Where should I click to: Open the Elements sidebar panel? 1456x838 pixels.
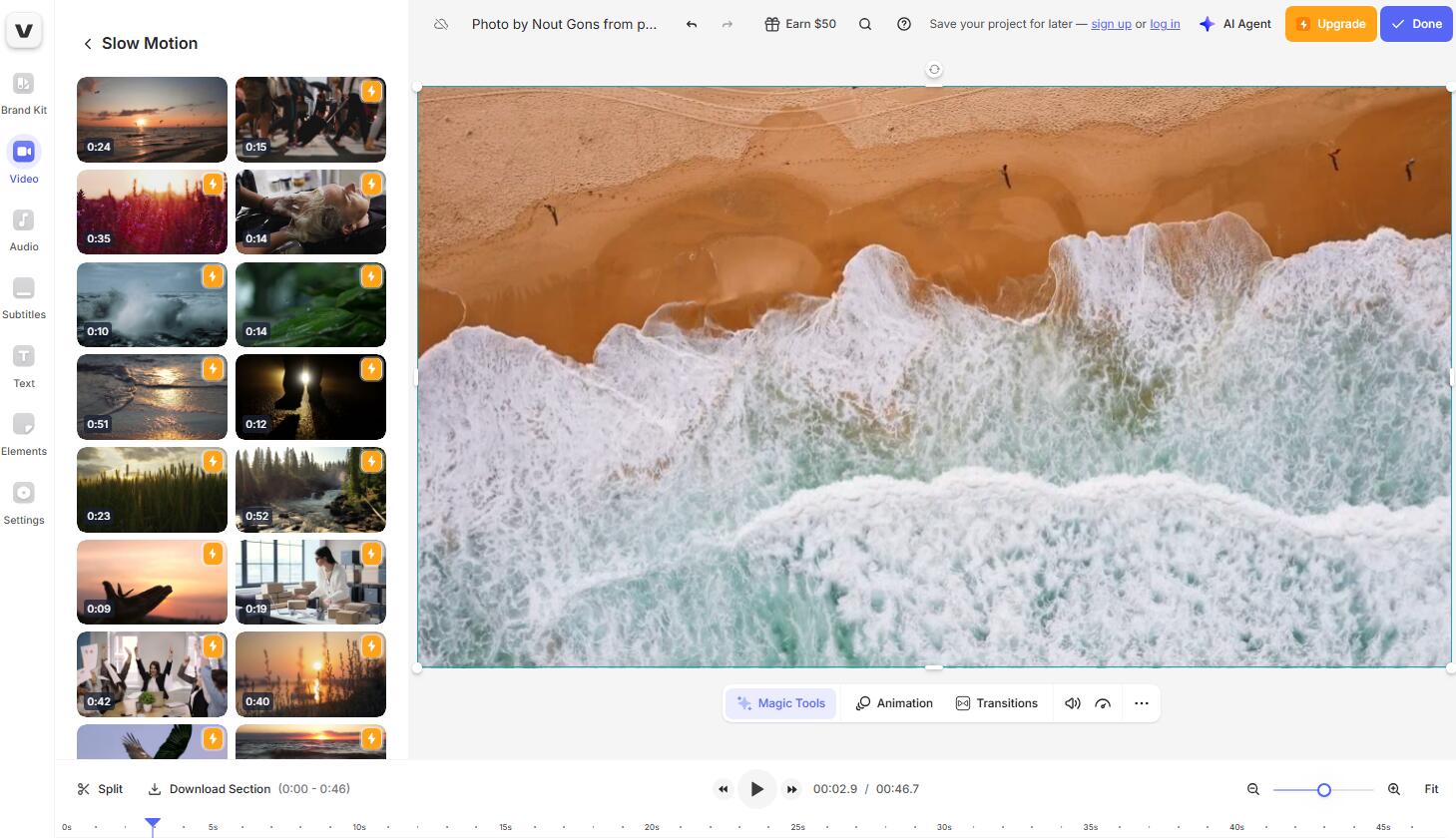24,435
